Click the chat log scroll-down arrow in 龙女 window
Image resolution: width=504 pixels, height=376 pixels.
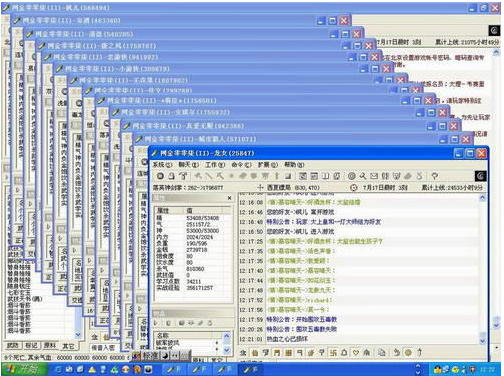click(483, 341)
